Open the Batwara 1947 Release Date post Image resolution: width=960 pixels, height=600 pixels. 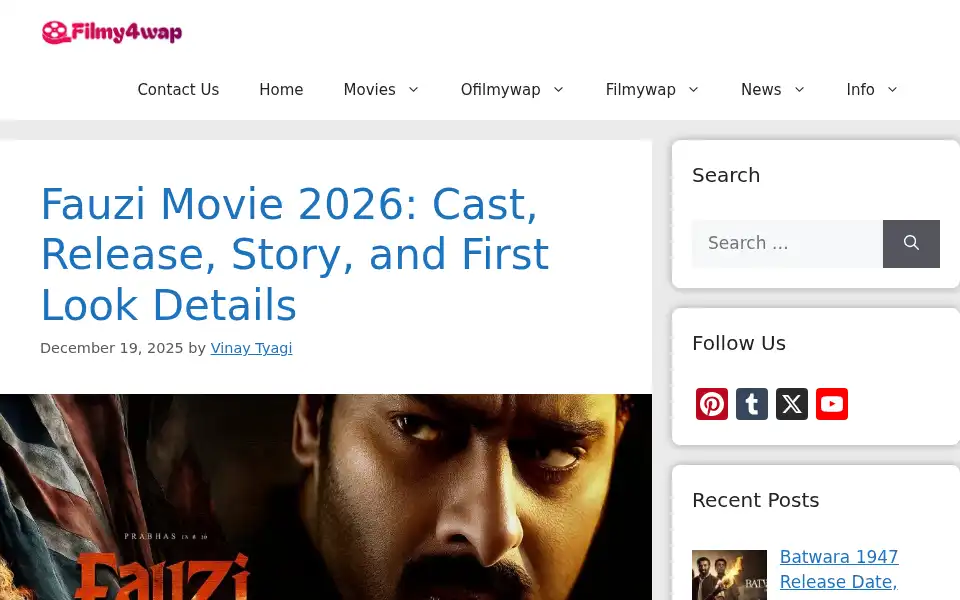839,569
